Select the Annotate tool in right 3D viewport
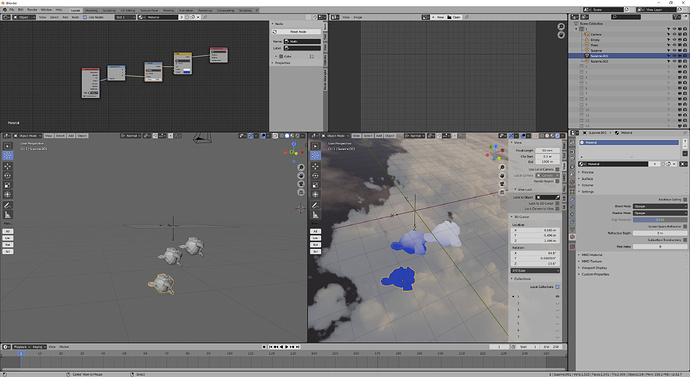This screenshot has height=377, width=690. click(315, 205)
